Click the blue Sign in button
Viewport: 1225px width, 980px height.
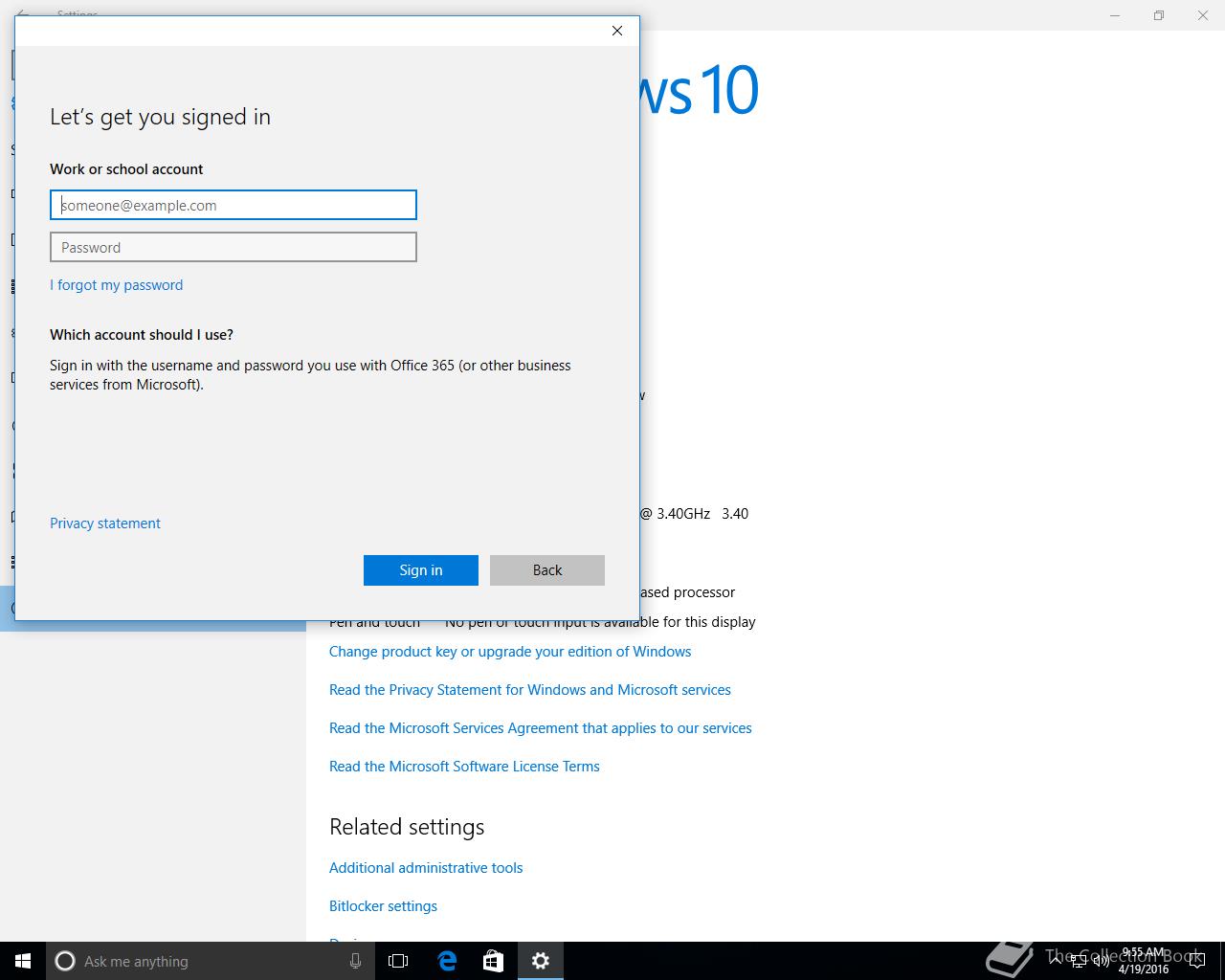coord(421,570)
